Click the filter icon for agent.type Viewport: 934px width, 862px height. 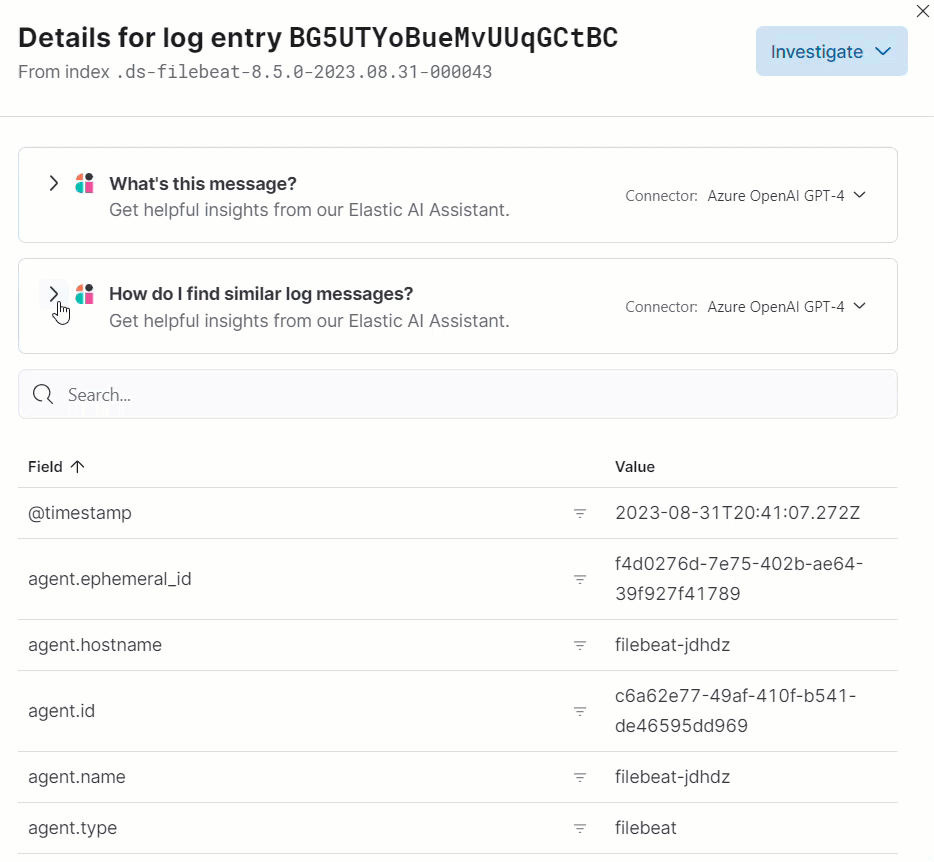580,828
